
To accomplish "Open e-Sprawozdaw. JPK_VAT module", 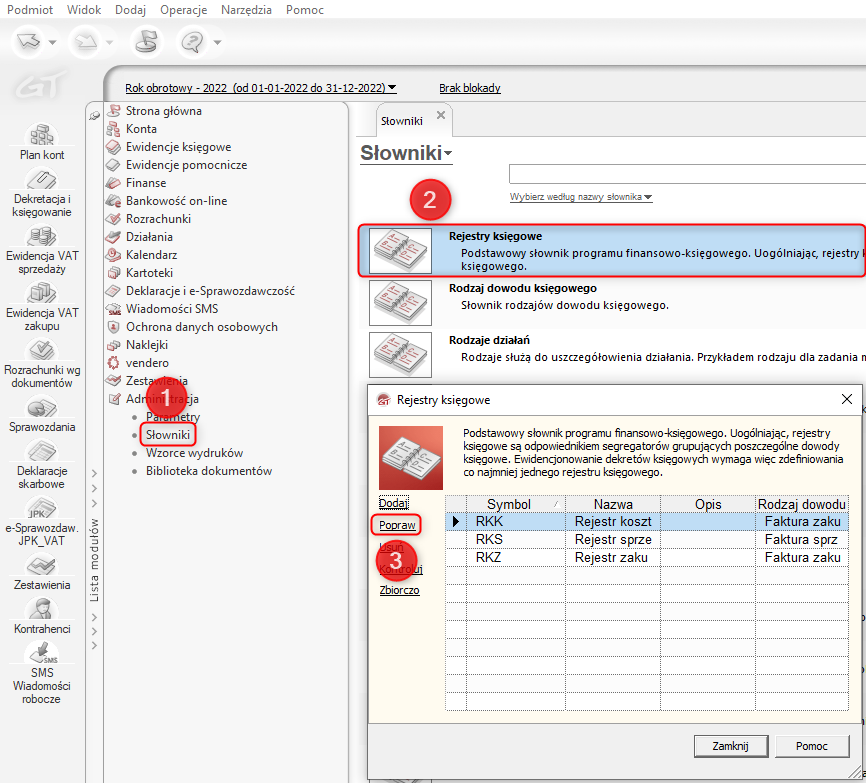I will [x=42, y=522].
